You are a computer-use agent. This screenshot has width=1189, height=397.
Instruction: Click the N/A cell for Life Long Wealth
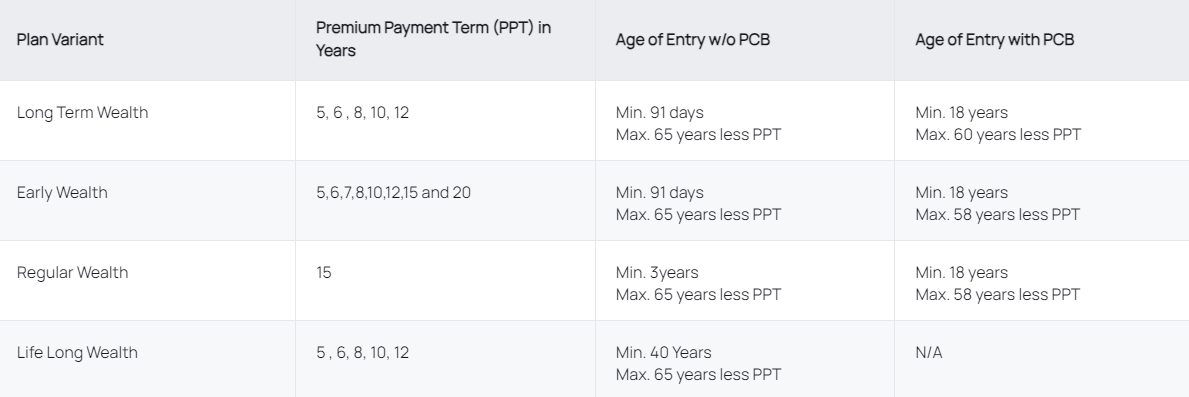pyautogui.click(x=929, y=352)
